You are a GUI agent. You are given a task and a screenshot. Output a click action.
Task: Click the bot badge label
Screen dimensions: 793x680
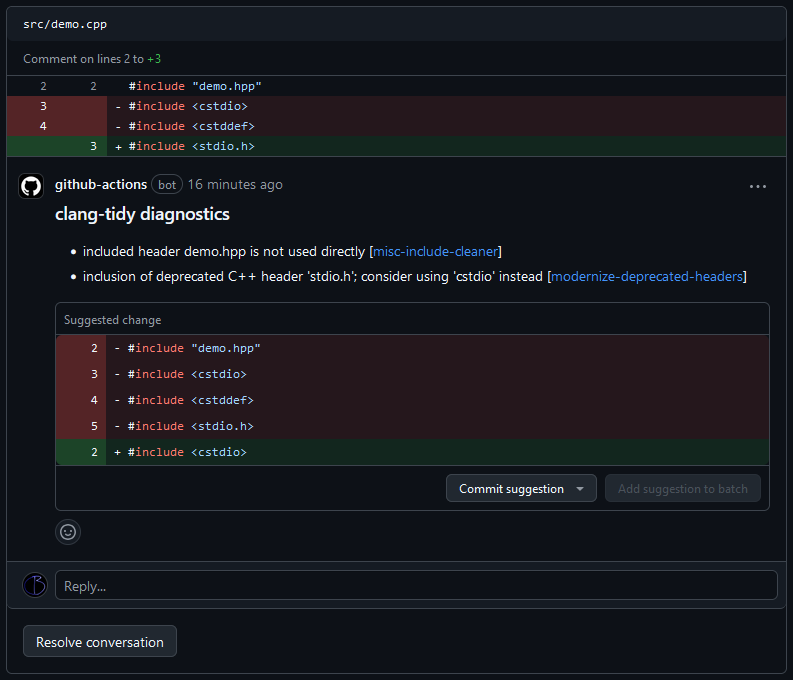point(166,185)
